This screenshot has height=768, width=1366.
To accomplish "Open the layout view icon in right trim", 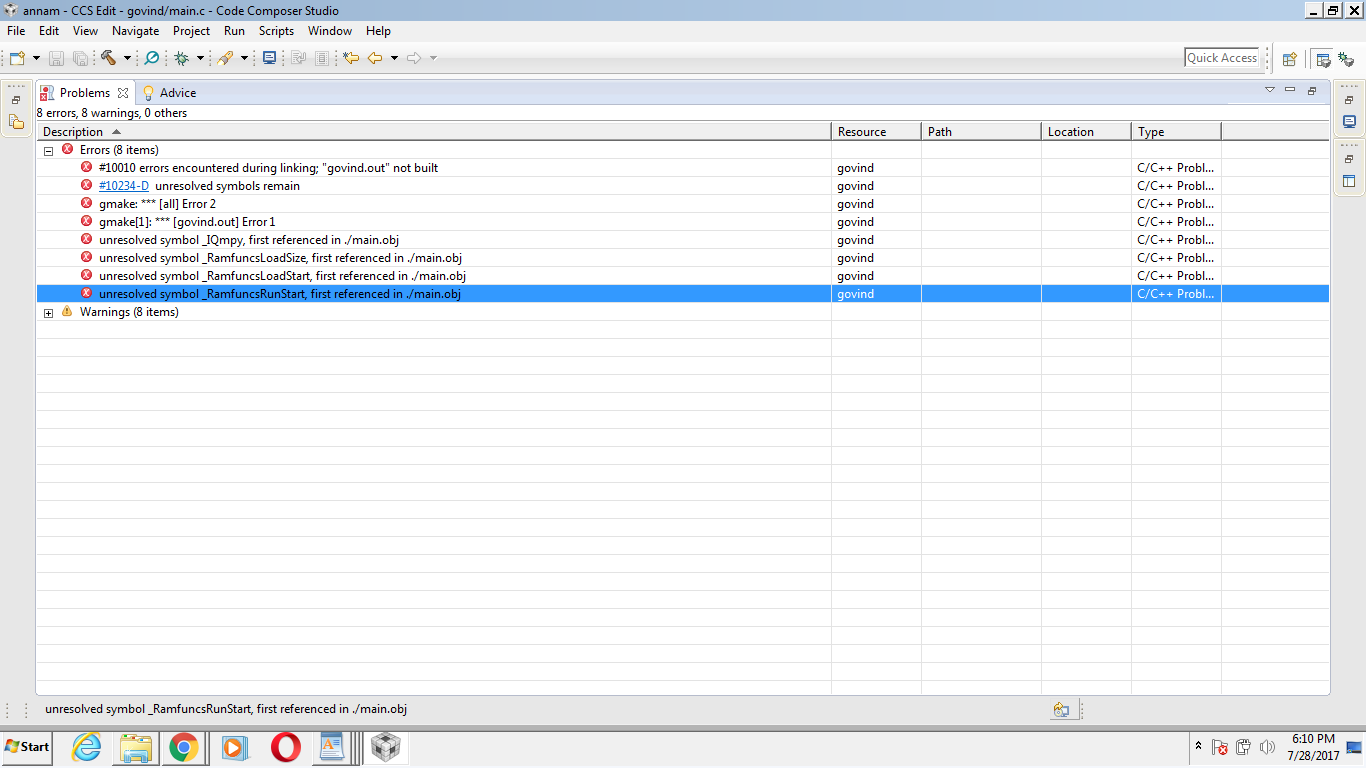I will 1349,181.
